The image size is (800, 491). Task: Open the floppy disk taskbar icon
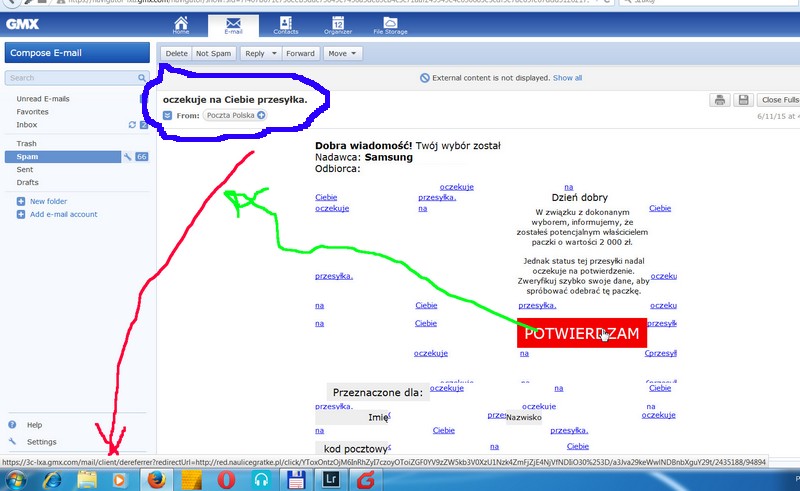296,480
